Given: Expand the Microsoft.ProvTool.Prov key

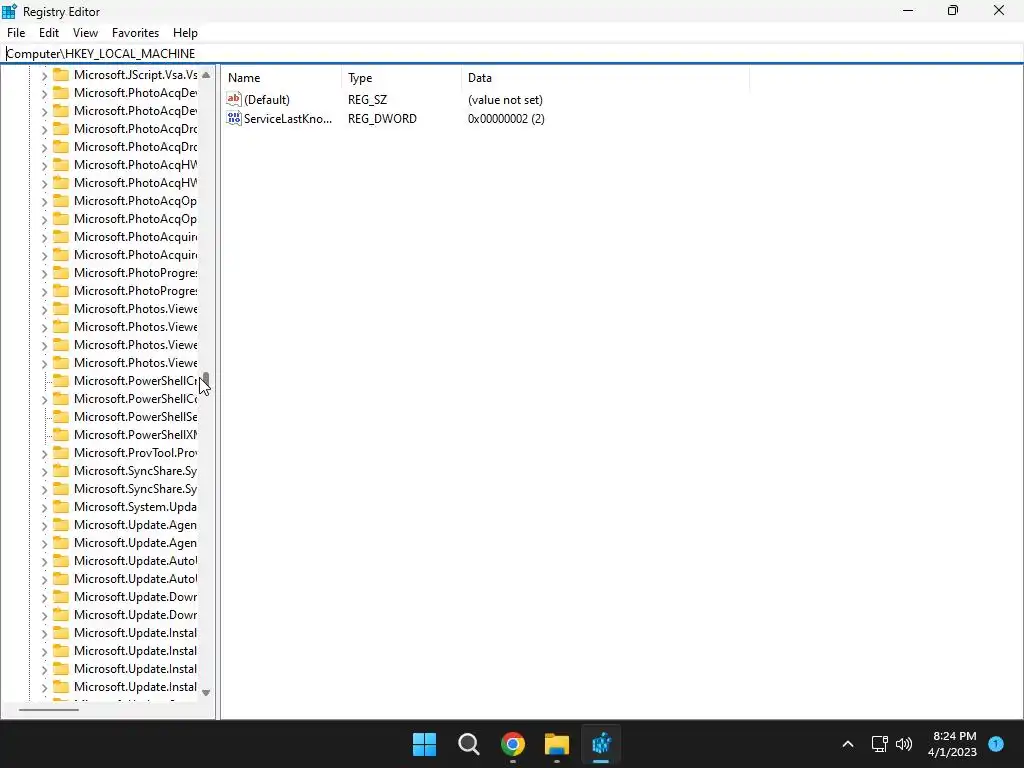Looking at the screenshot, I should tap(44, 454).
